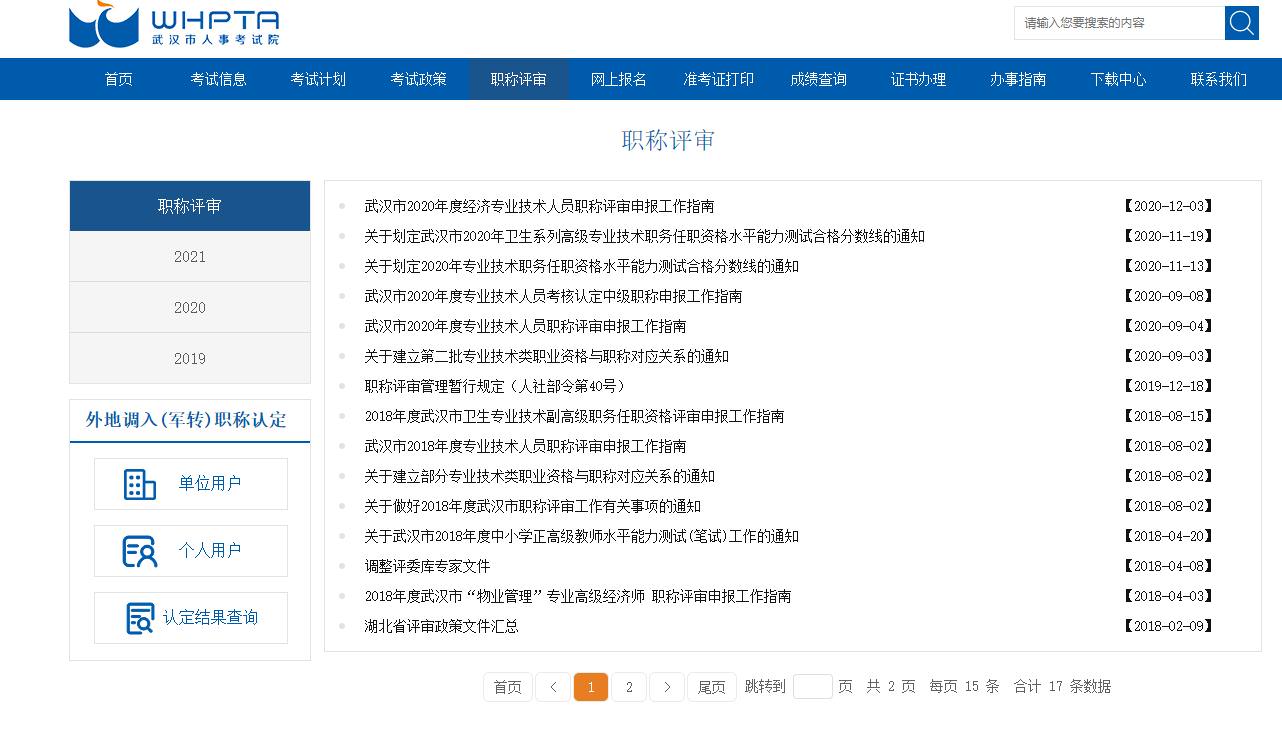1282x731 pixels.
Task: Open 关于建立第二批专业技术类职业资格 notice
Action: [x=546, y=356]
